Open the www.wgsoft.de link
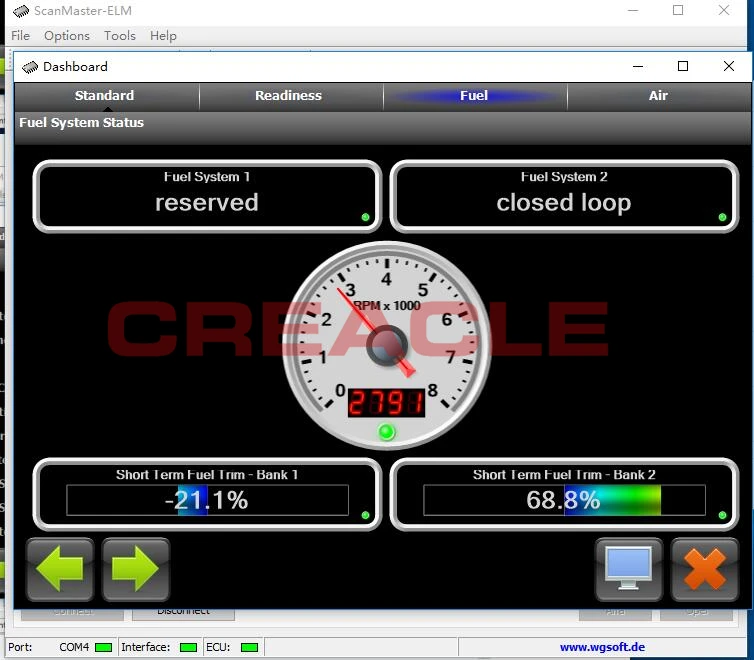 click(x=602, y=647)
